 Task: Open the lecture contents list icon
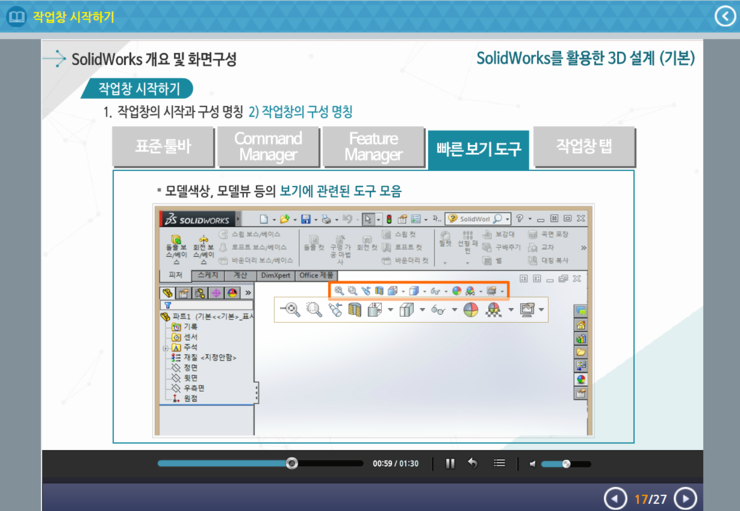coord(499,463)
